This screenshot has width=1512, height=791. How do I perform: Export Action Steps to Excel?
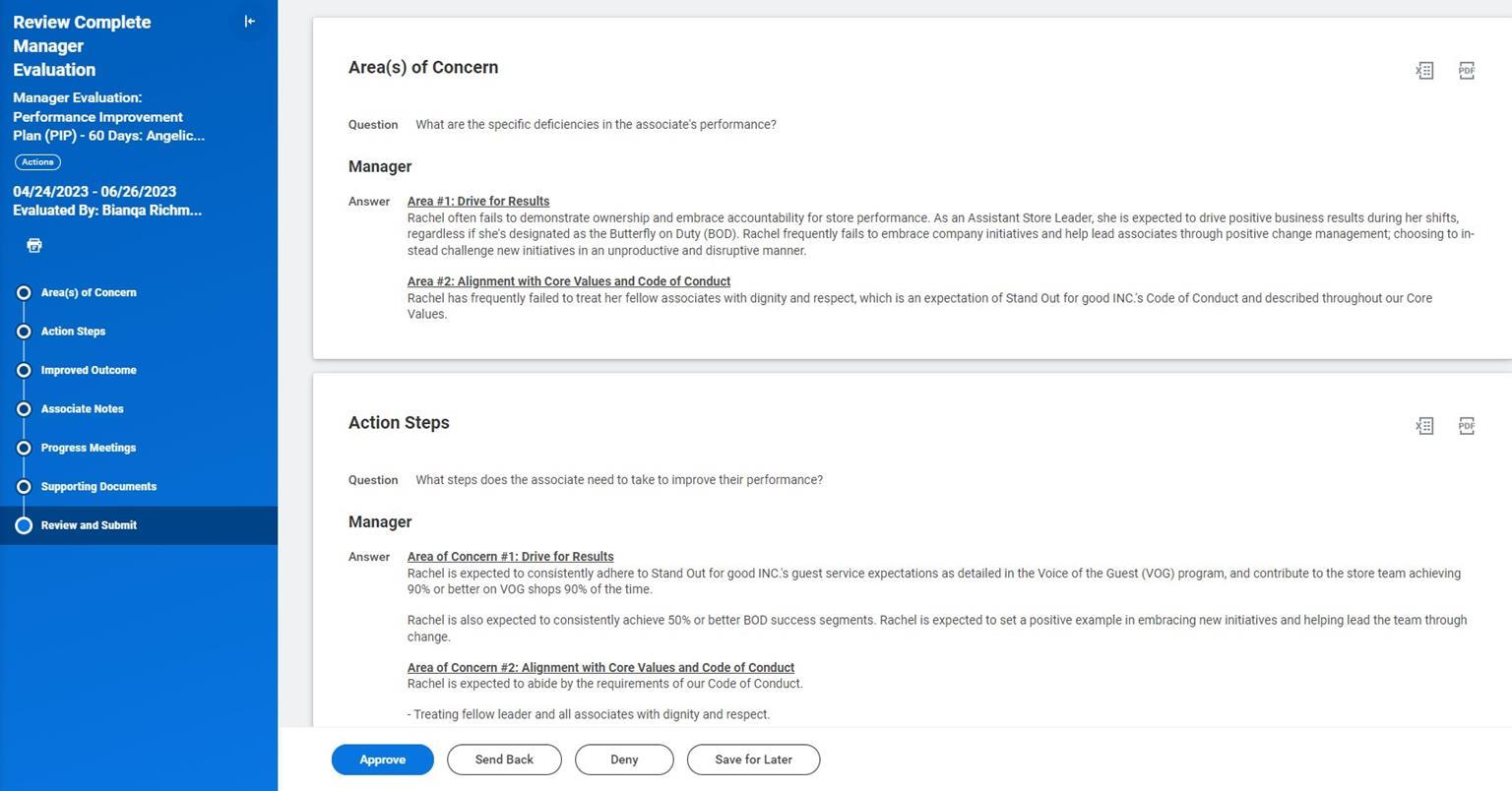pyautogui.click(x=1424, y=425)
